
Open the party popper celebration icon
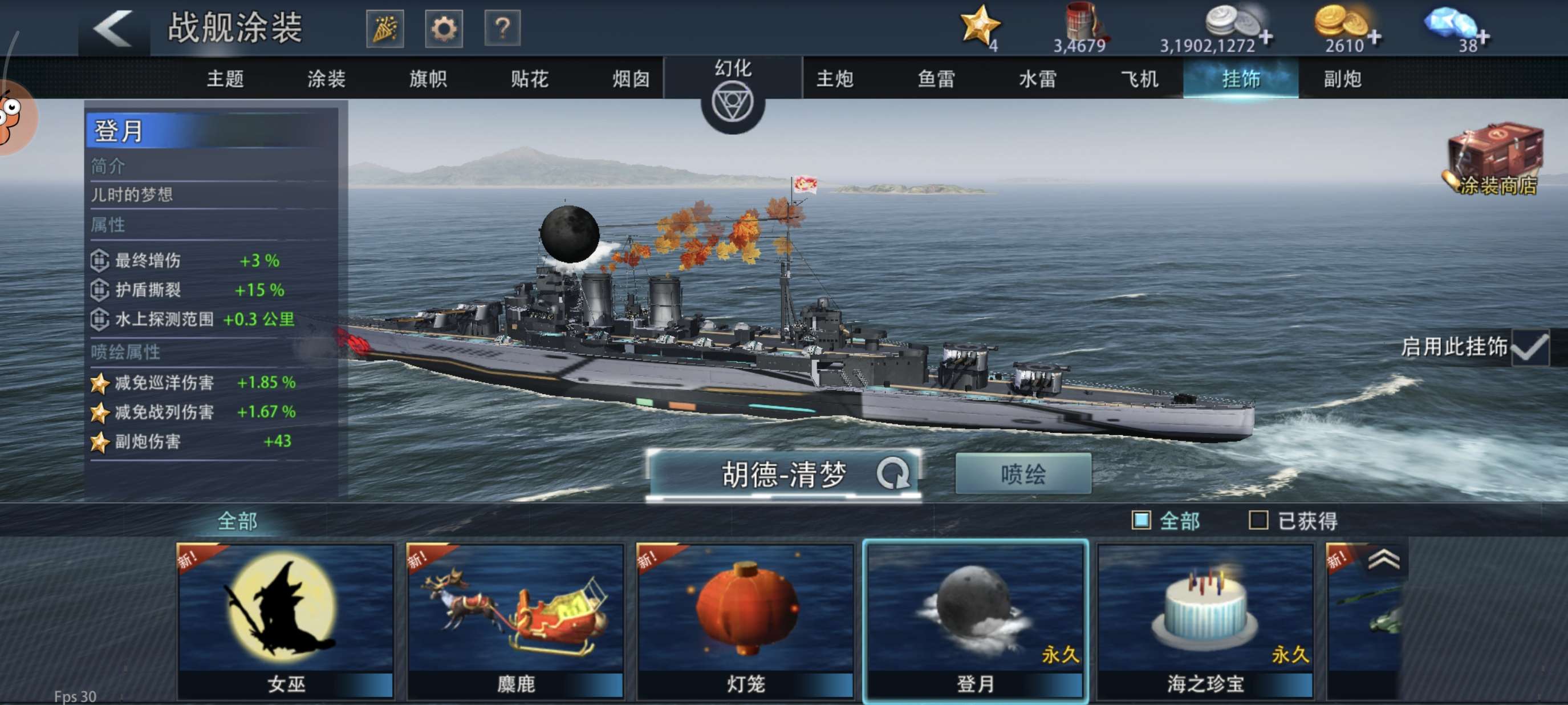click(385, 28)
